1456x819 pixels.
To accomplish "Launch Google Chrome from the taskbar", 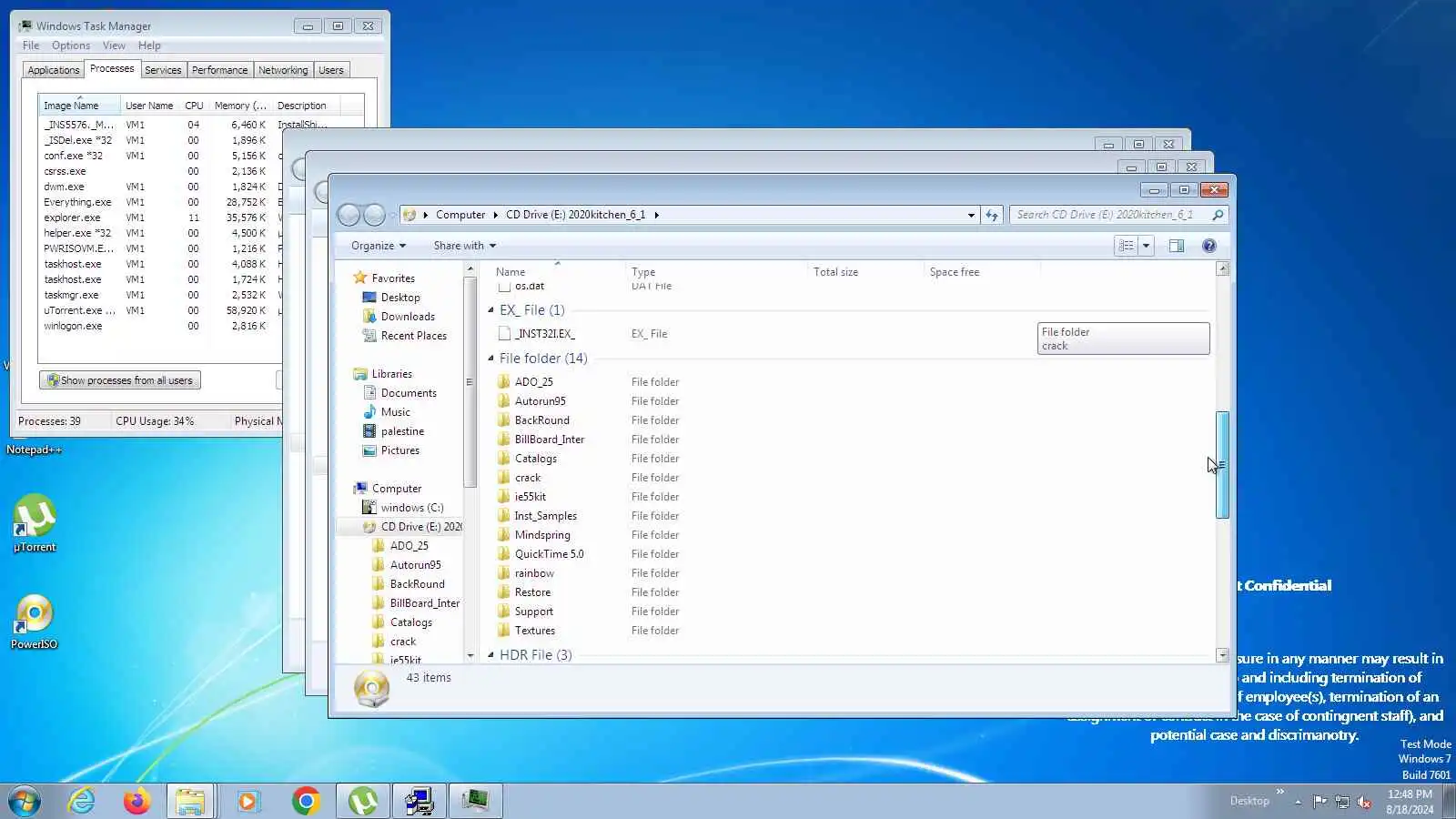I will coord(306,801).
